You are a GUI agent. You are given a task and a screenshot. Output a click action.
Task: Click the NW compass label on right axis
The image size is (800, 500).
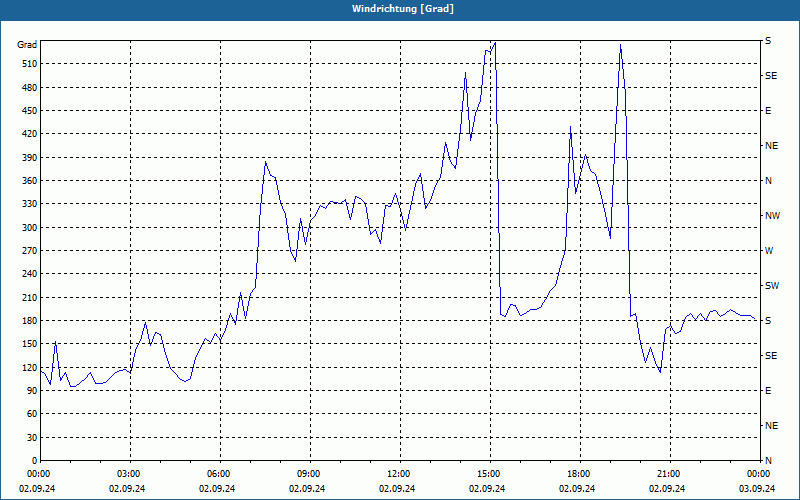pyautogui.click(x=772, y=216)
